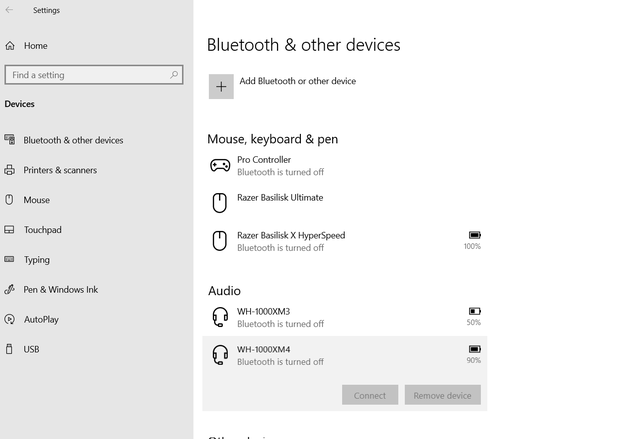640x439 pixels.
Task: Click the Pen & Windows Ink icon
Action: 9,289
